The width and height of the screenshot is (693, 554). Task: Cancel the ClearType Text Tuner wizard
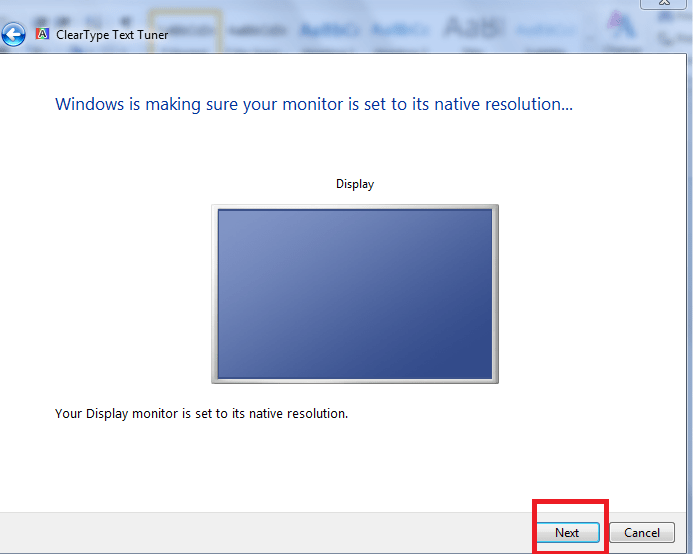point(642,532)
